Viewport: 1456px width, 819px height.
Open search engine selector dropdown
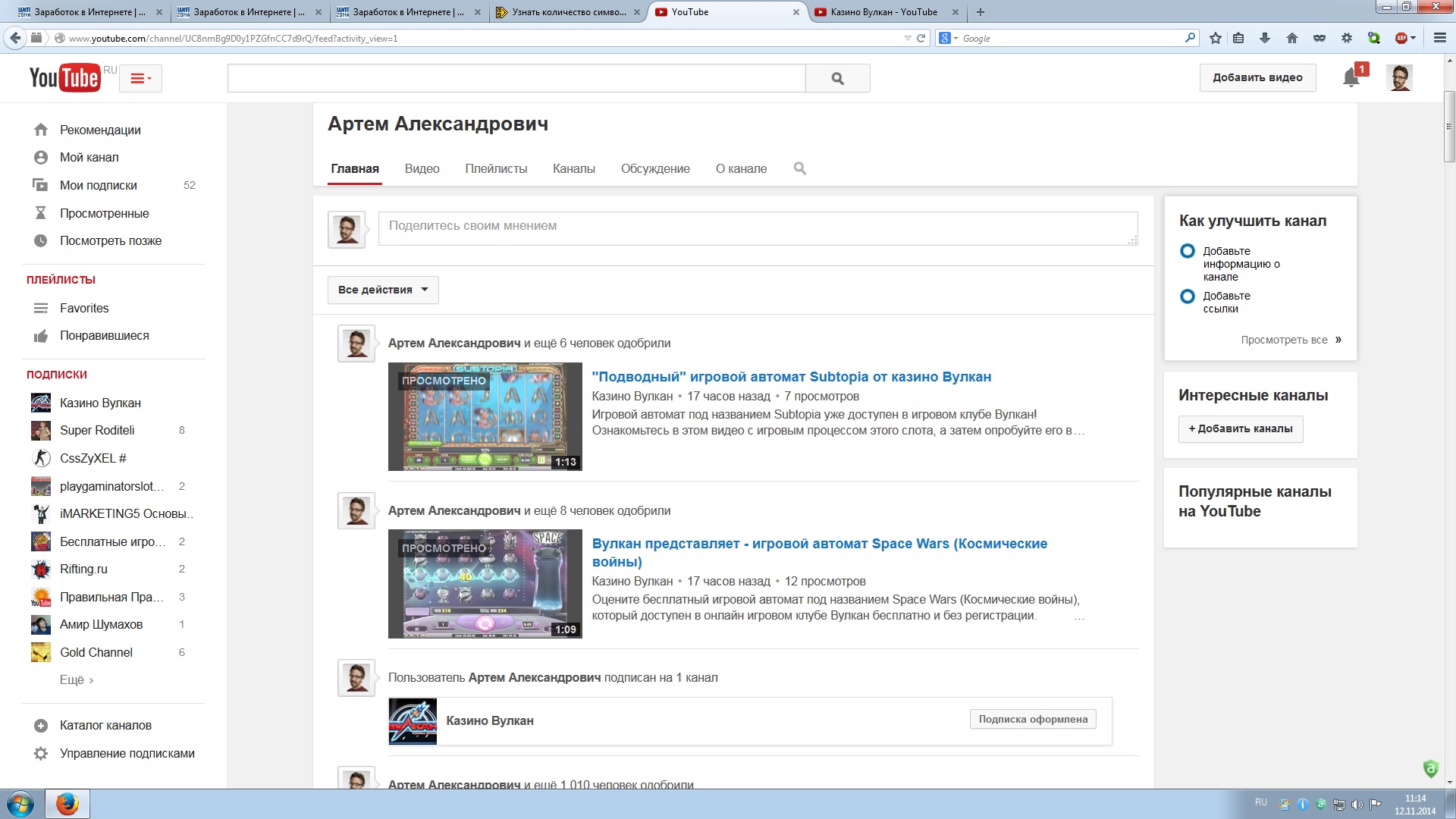coord(948,38)
